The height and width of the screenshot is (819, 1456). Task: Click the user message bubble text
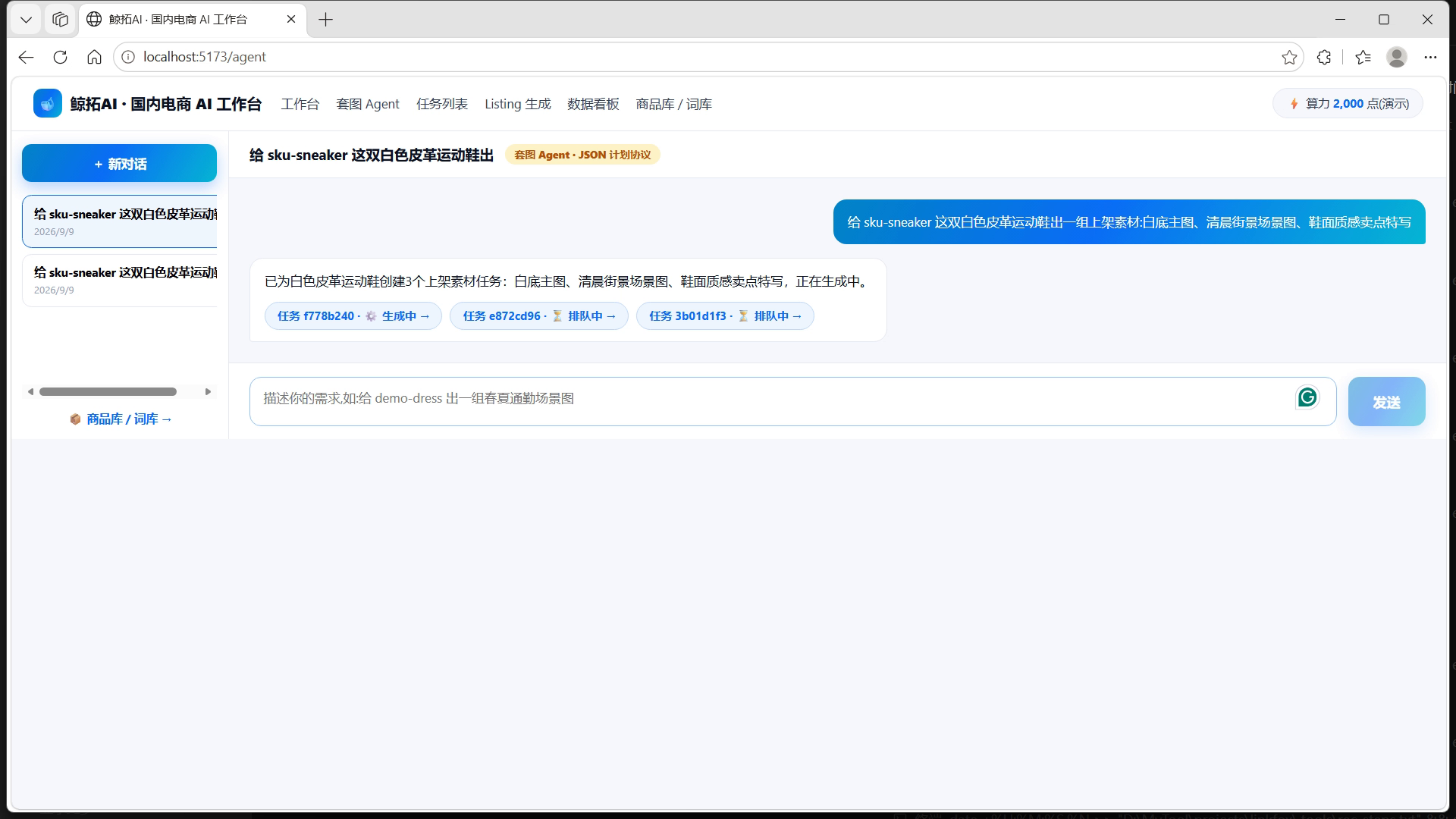click(1129, 222)
